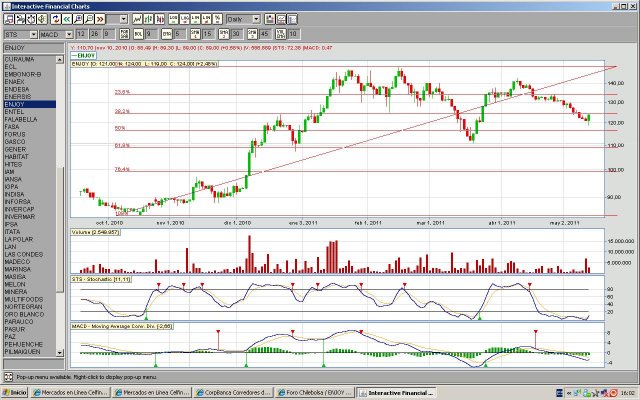This screenshot has height=400, width=640.
Task: Click the Inicio start button
Action: click(15, 392)
